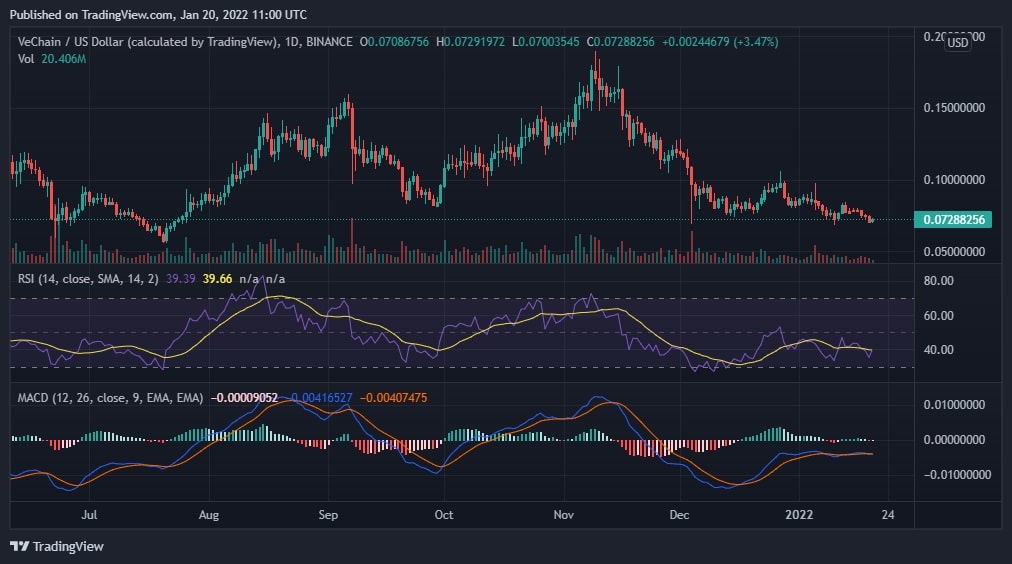Click the high price H0.07291972

point(470,42)
